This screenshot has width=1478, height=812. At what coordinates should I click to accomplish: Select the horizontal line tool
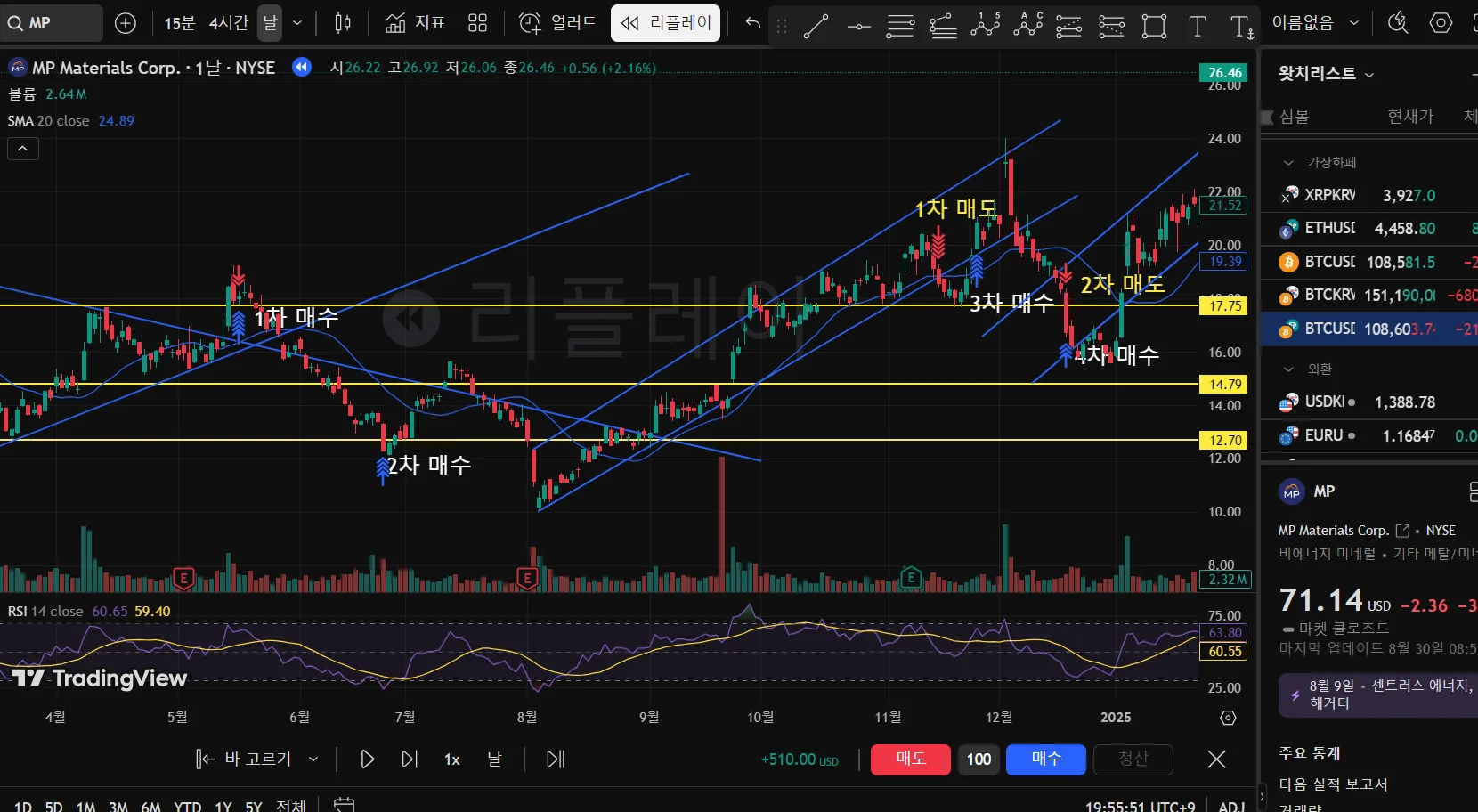[858, 27]
